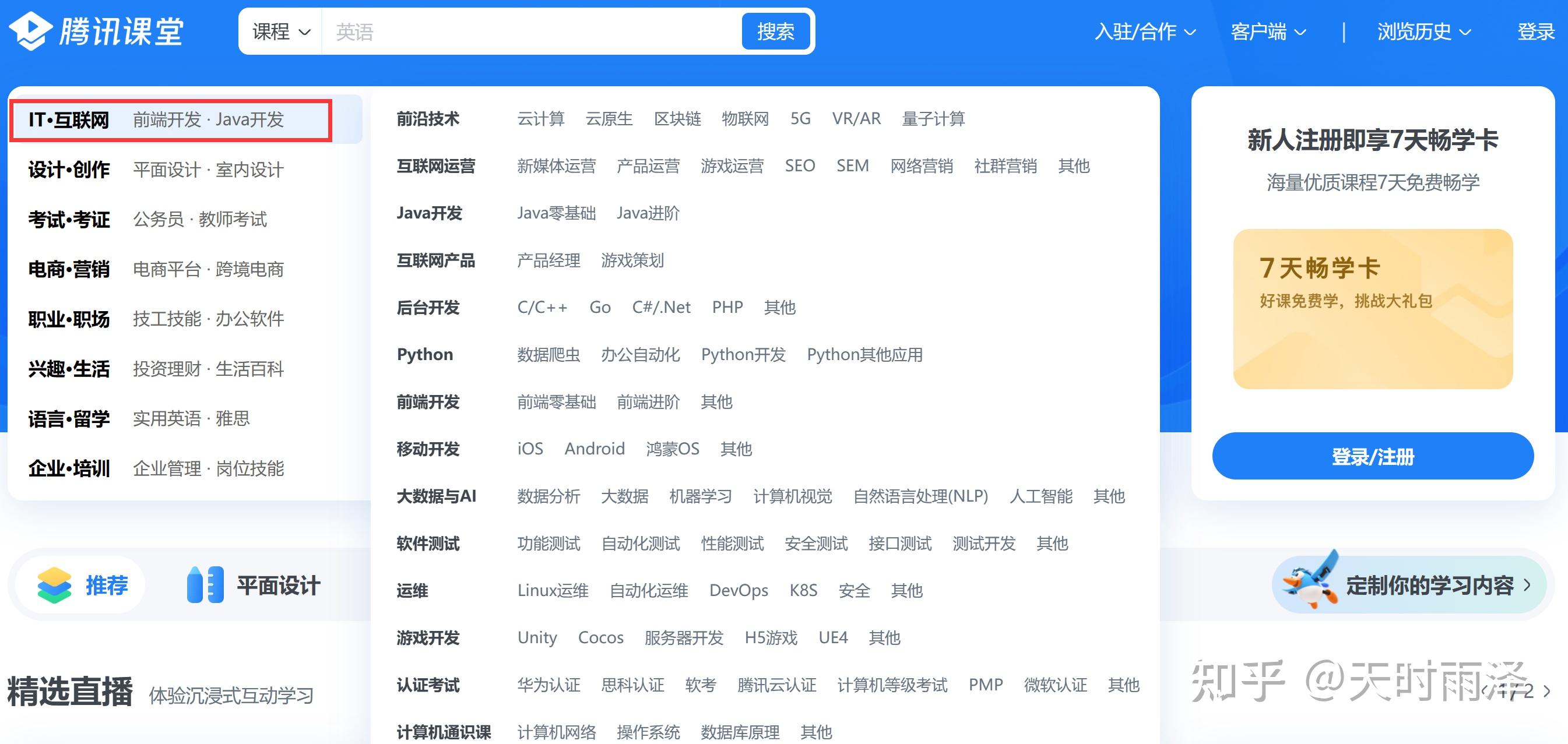Open the UE4 link
The width and height of the screenshot is (1568, 744).
(x=834, y=637)
